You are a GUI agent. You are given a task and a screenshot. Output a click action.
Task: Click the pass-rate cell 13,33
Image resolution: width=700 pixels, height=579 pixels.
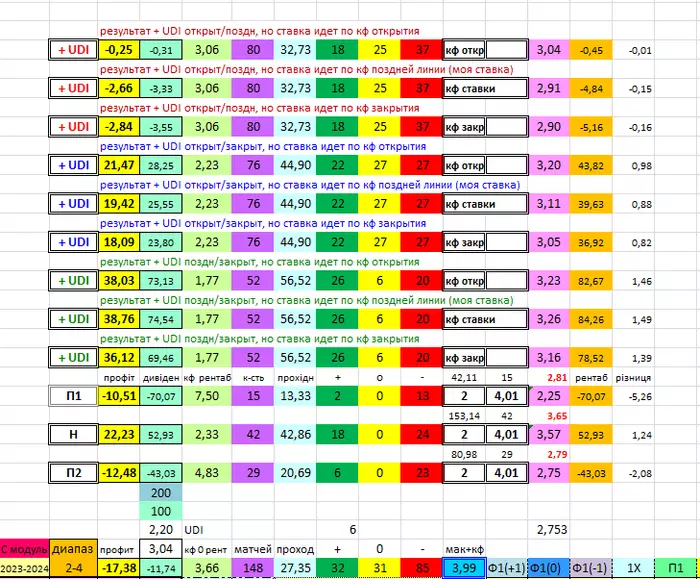[x=295, y=396]
